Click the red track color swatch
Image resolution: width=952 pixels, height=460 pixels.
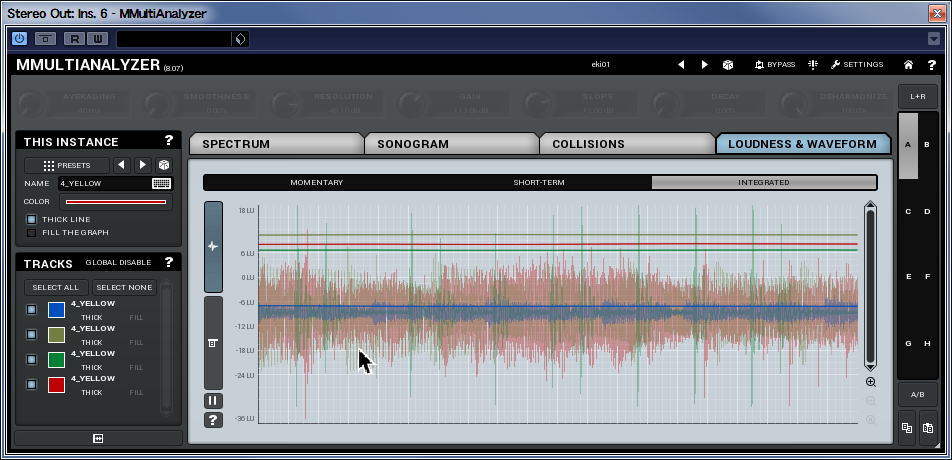tap(56, 385)
